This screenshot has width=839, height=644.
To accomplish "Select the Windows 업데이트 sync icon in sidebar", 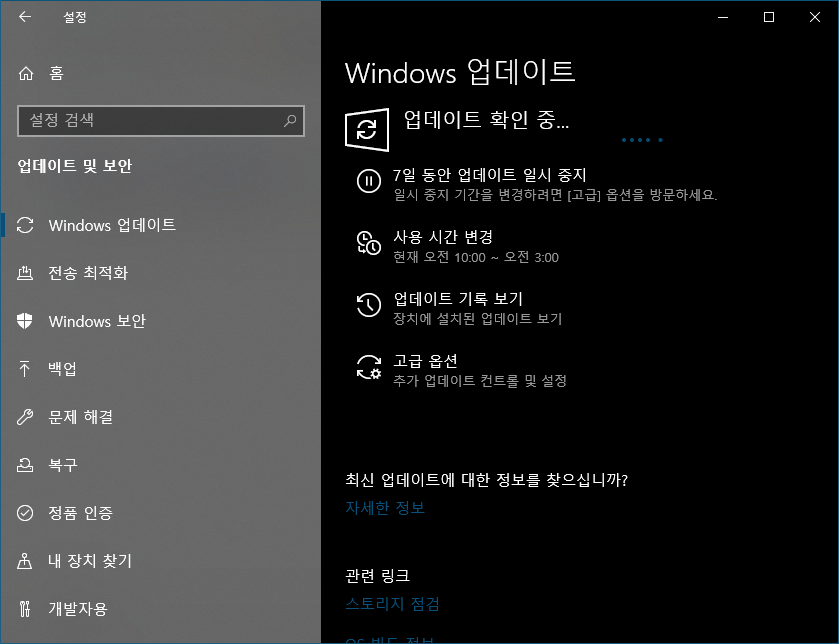I will pos(25,225).
